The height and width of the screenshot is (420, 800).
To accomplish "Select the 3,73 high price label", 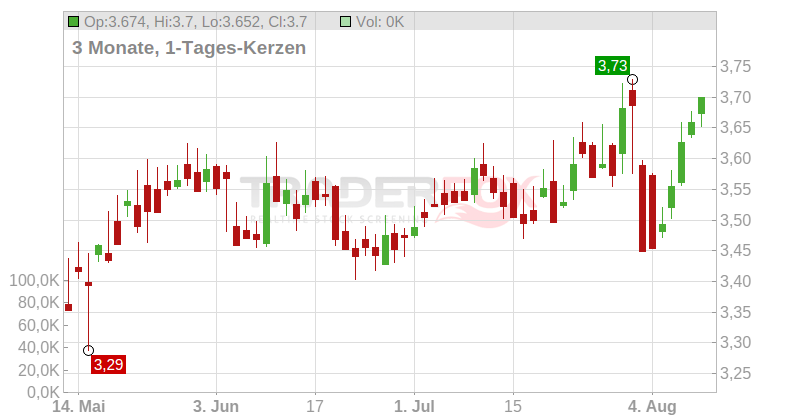I will tap(612, 66).
